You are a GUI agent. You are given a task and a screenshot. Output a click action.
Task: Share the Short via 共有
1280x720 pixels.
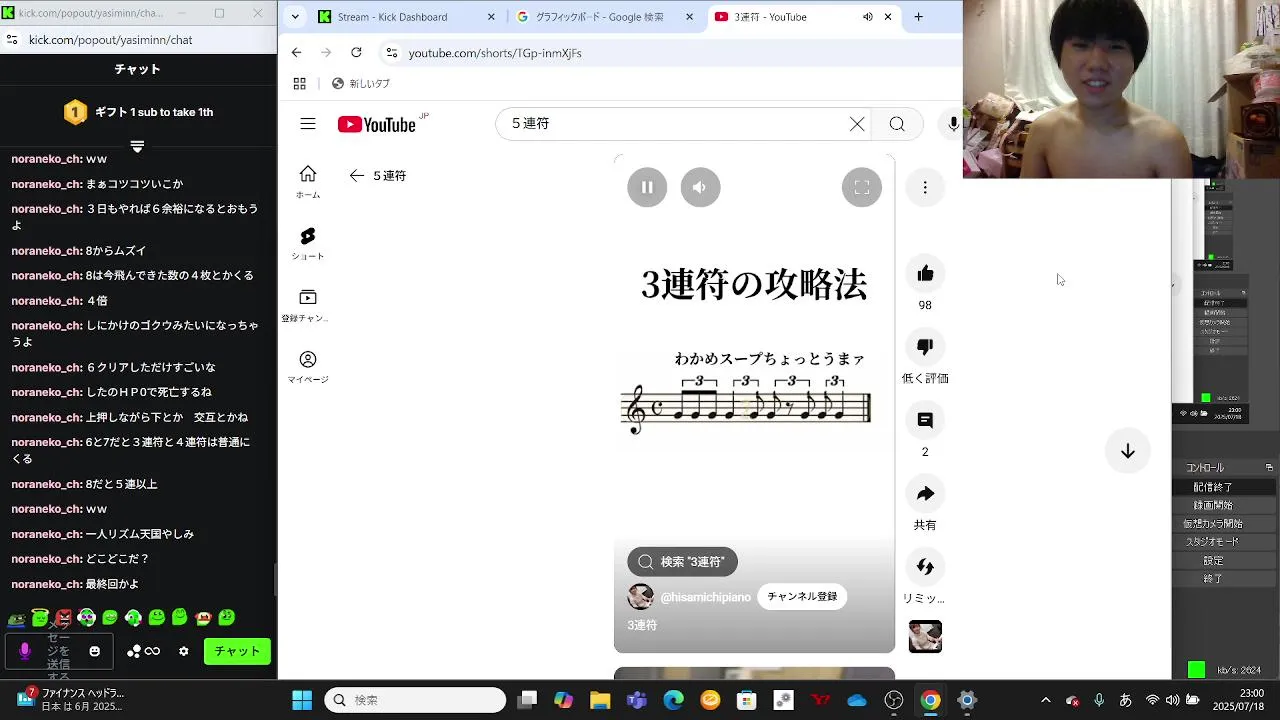(x=925, y=493)
